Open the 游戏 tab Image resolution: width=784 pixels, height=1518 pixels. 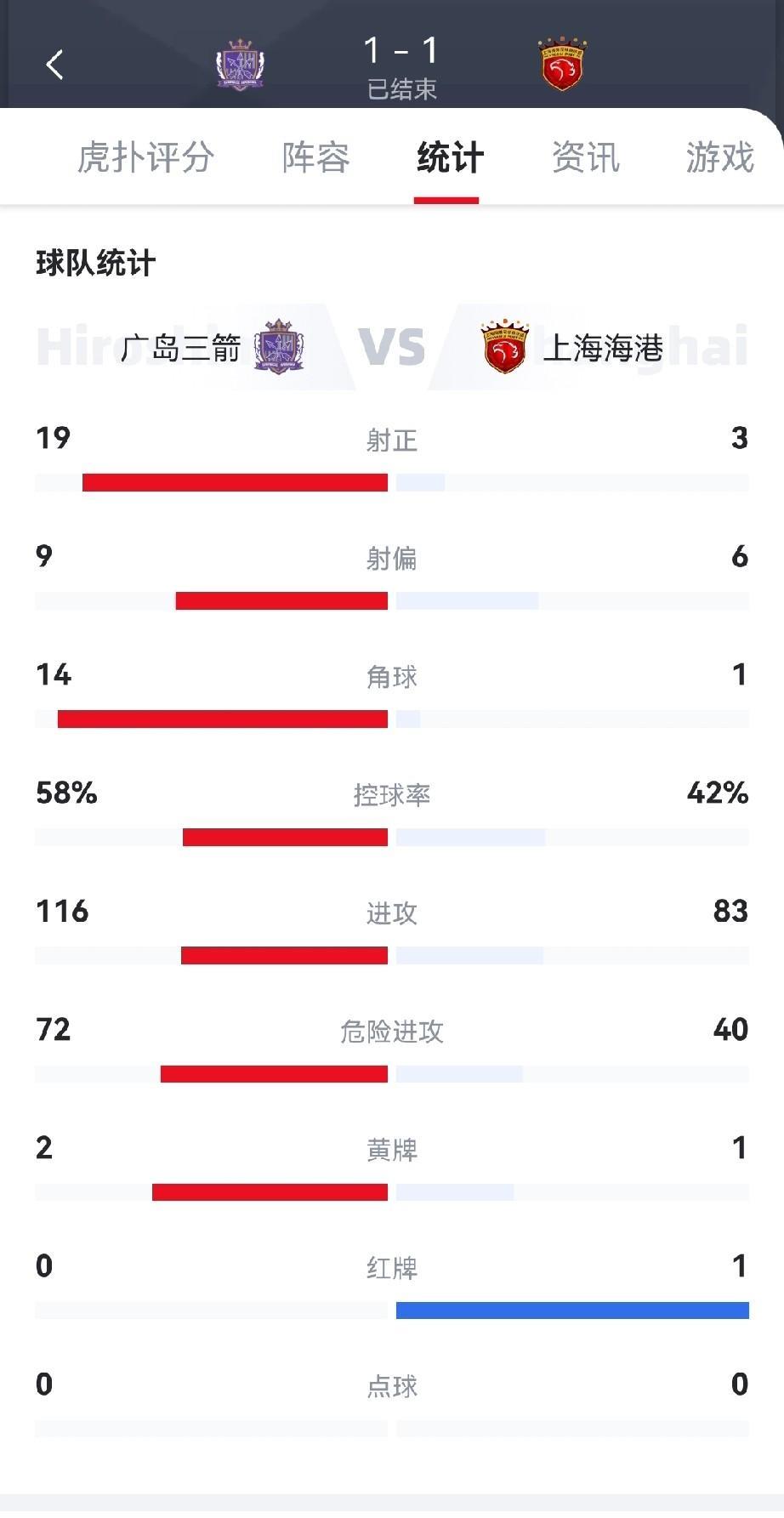[719, 157]
